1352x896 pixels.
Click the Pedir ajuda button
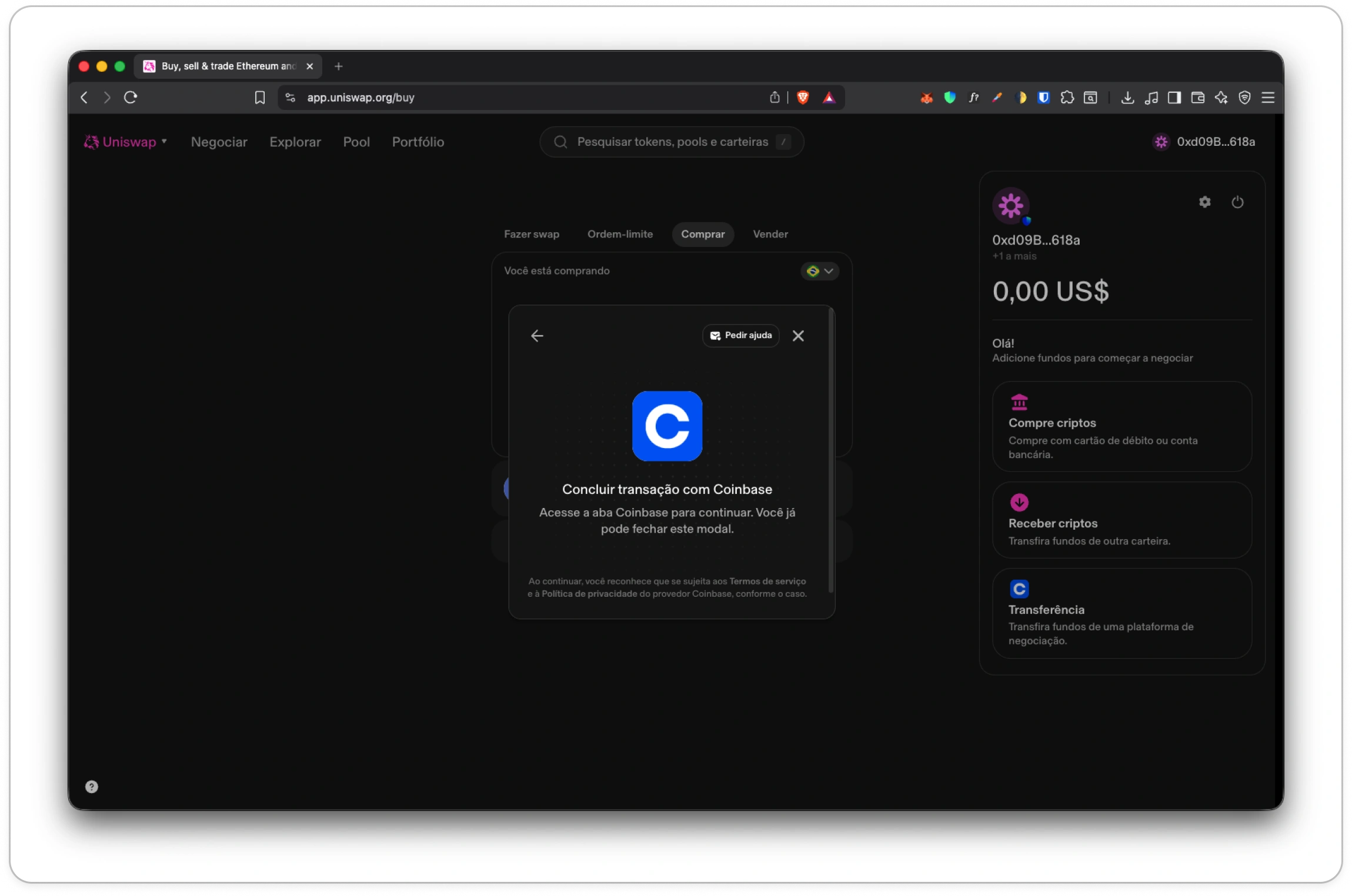(x=741, y=336)
